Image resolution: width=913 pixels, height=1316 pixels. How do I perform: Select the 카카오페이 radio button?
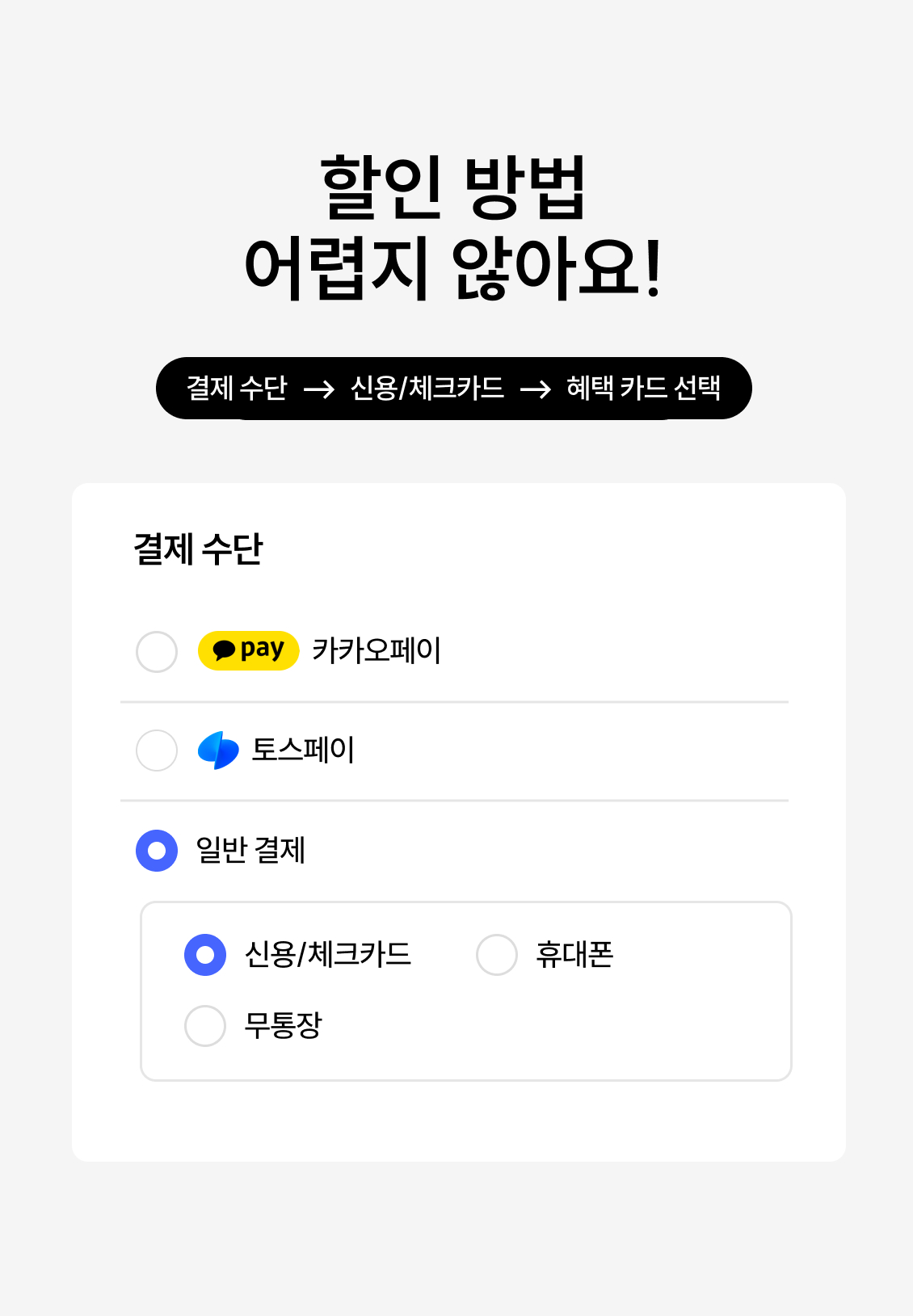click(157, 652)
